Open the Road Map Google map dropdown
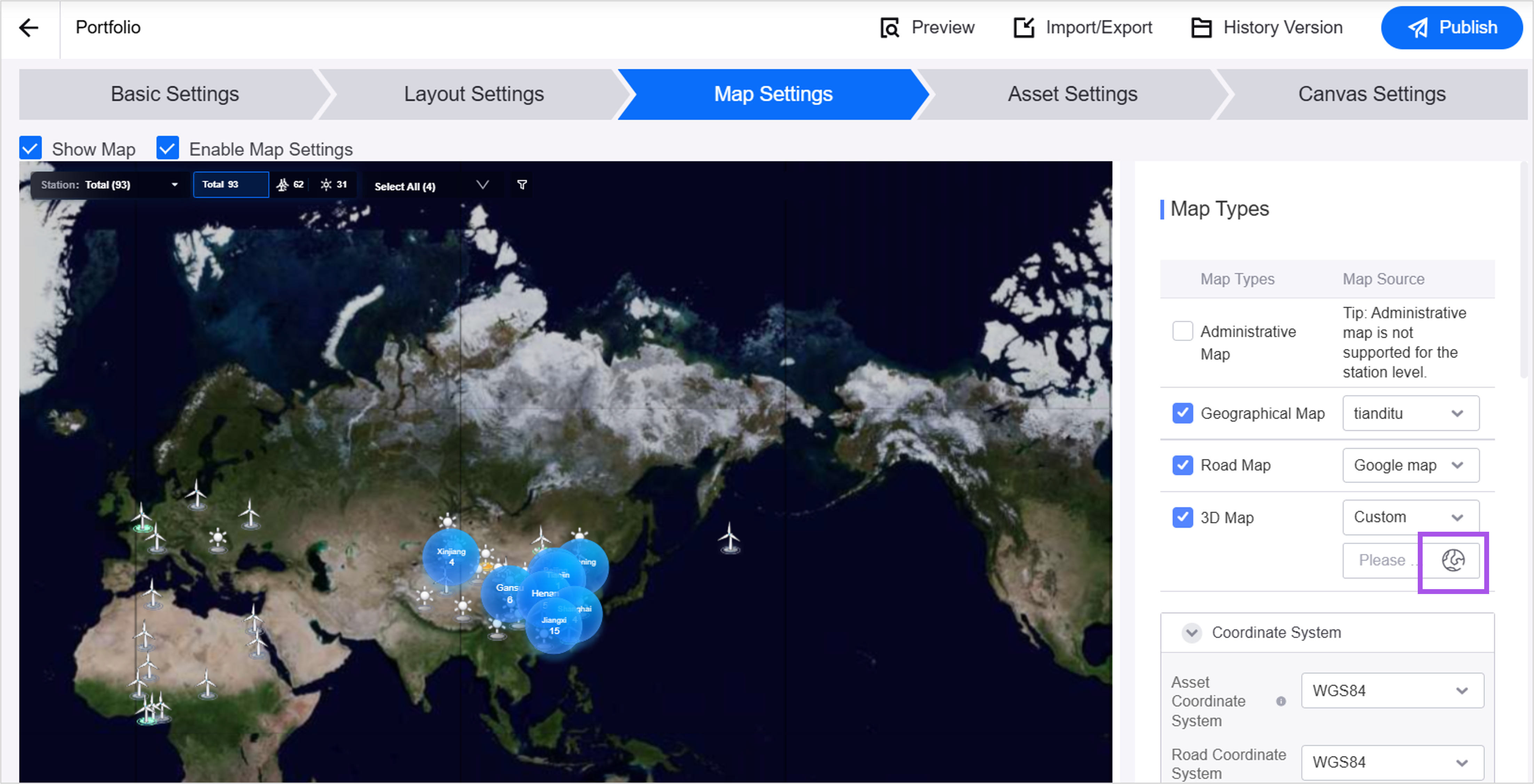The height and width of the screenshot is (784, 1534). click(1409, 465)
